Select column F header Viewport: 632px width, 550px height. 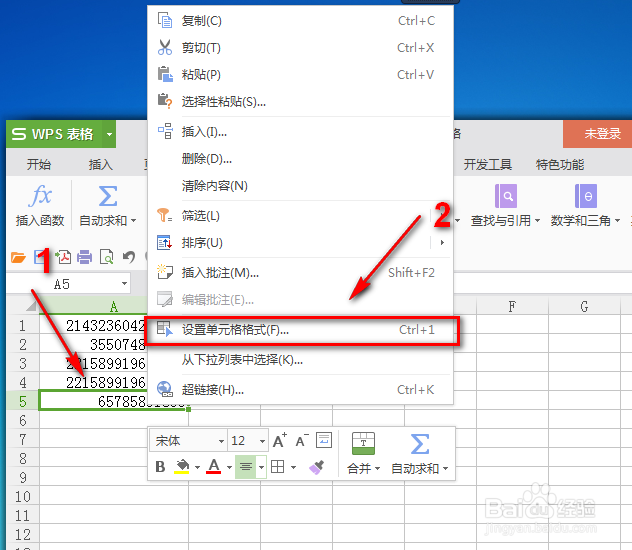[512, 307]
